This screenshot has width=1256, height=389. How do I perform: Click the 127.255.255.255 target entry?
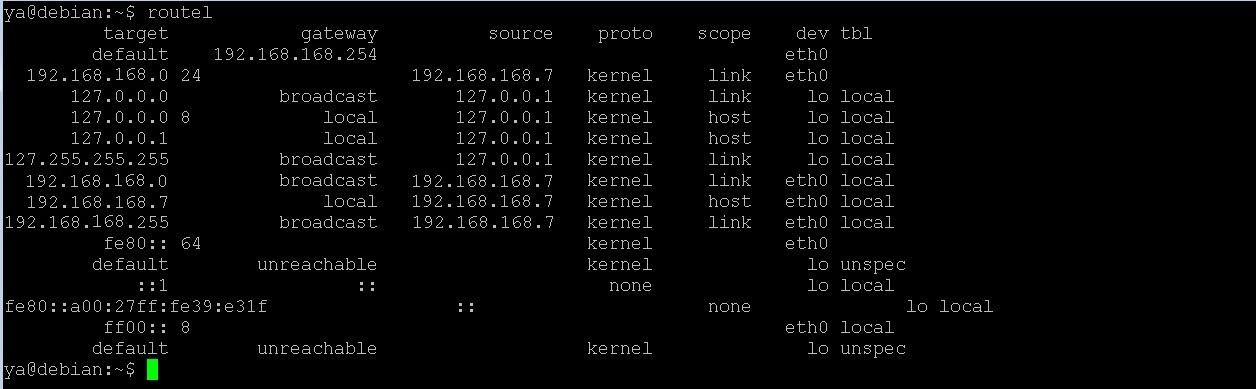(x=87, y=160)
